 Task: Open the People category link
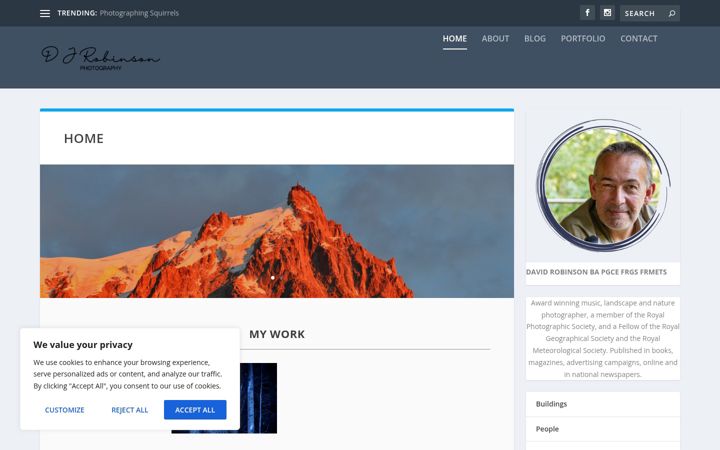tap(547, 429)
